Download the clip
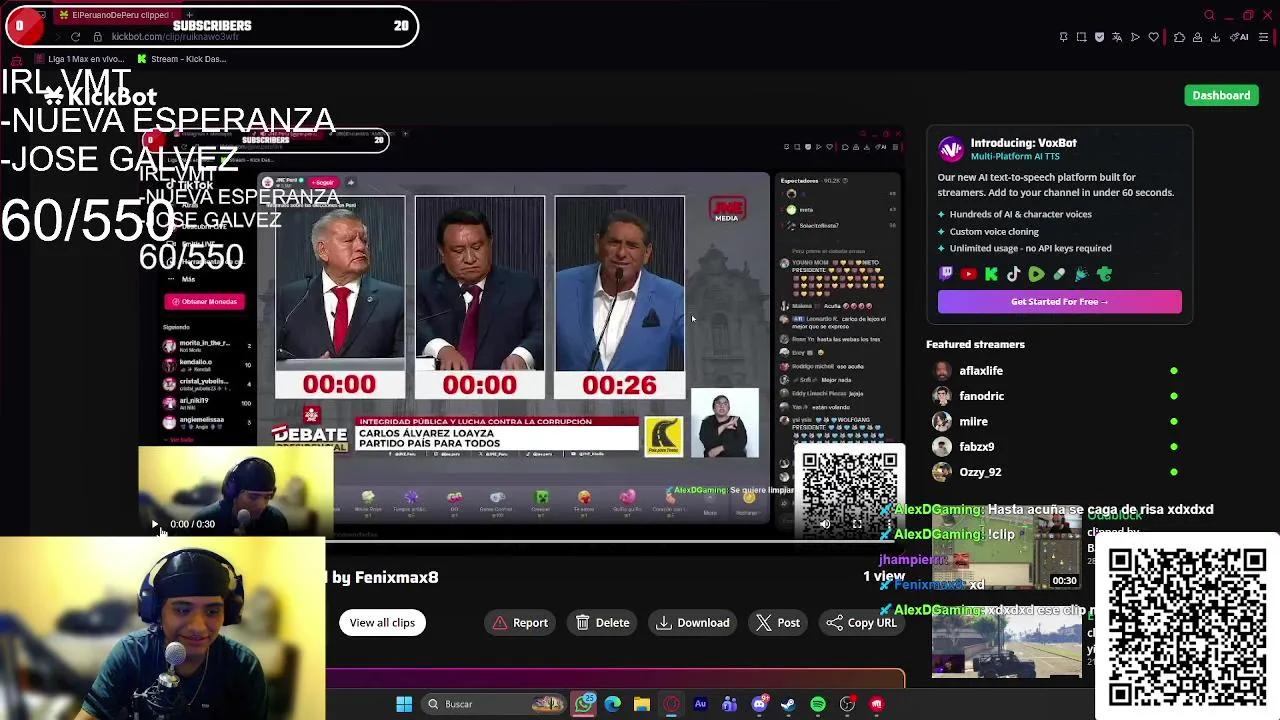The width and height of the screenshot is (1280, 720). [693, 622]
